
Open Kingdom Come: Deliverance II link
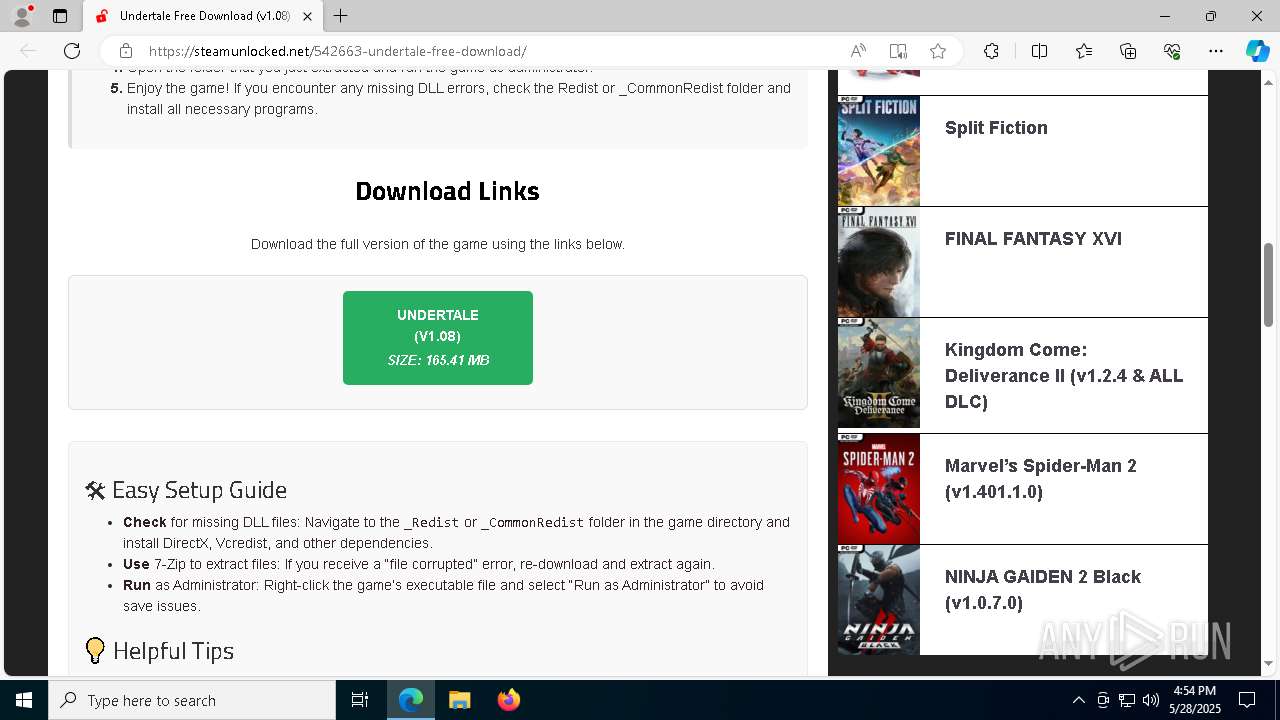1064,376
